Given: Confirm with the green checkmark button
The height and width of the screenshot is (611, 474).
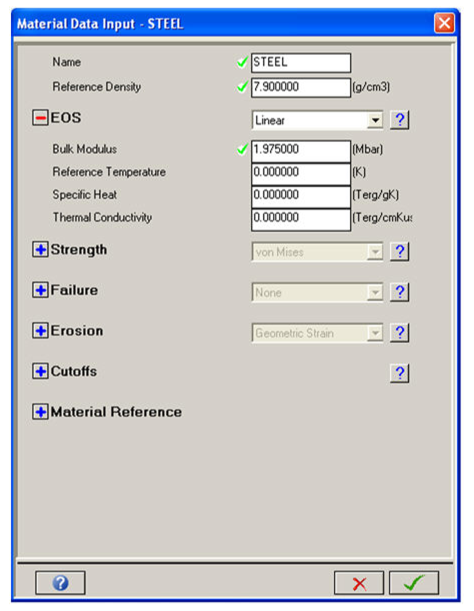Looking at the screenshot, I should (x=414, y=583).
